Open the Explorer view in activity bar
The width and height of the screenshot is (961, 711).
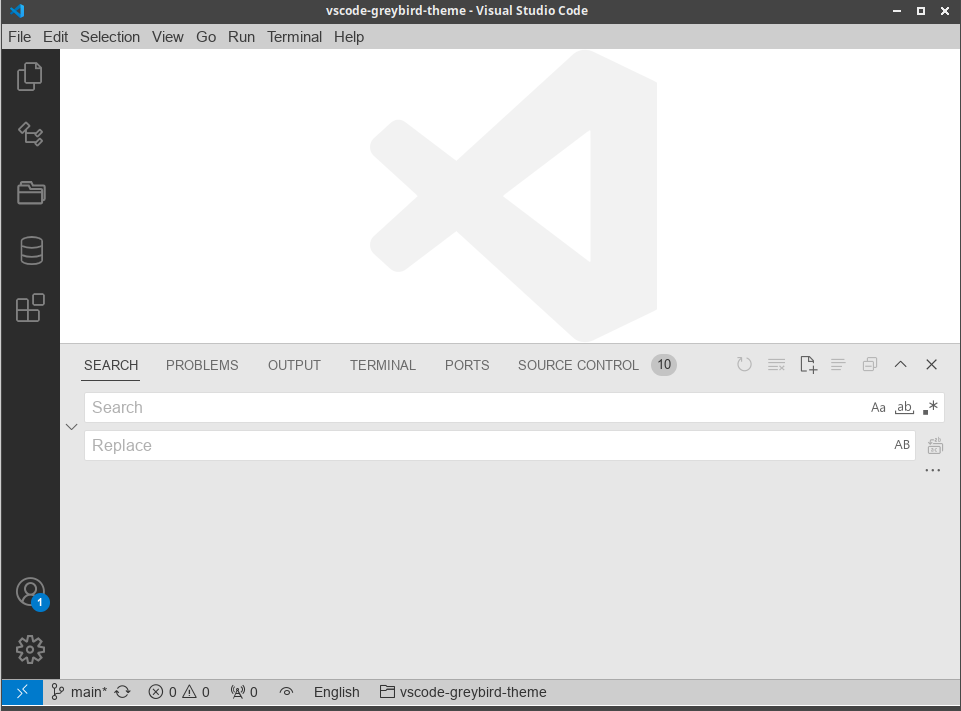(30, 77)
